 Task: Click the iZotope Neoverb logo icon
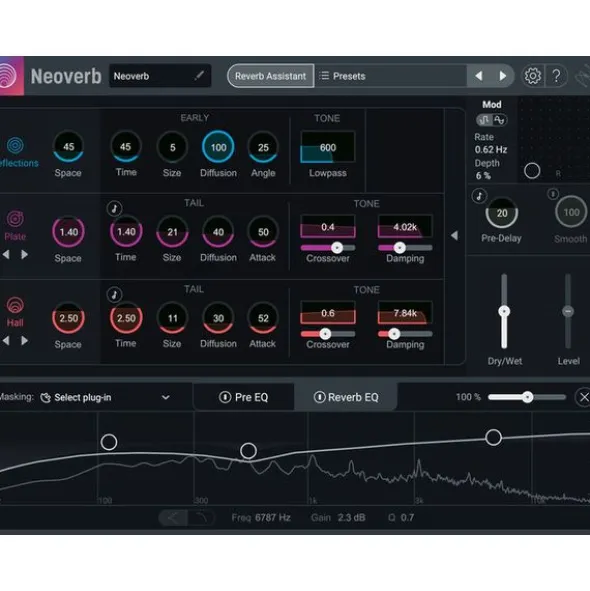(11, 76)
